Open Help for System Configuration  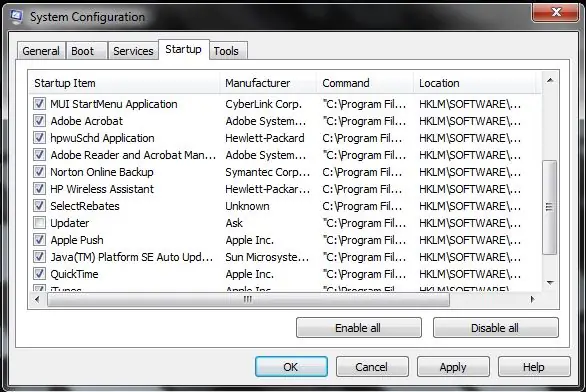(534, 367)
